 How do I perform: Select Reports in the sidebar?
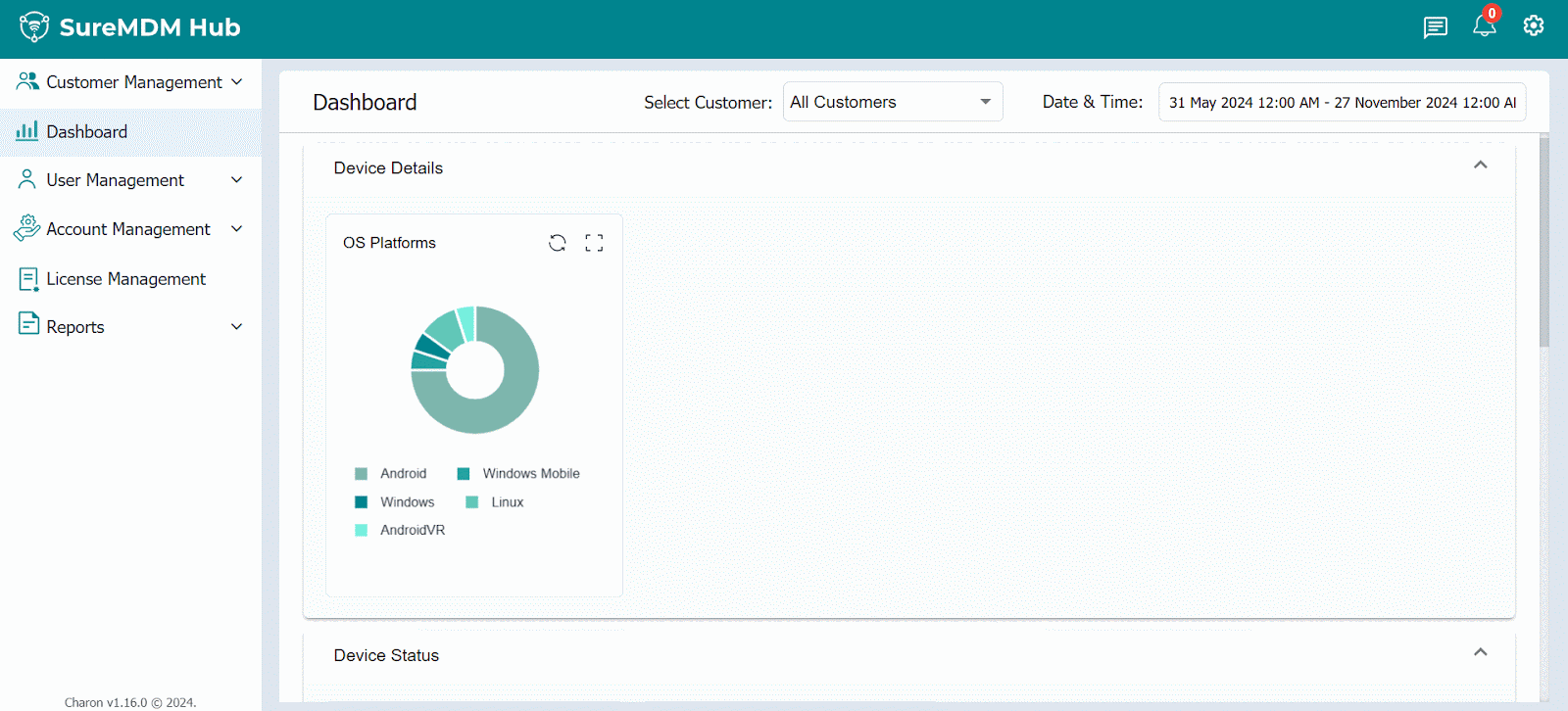click(x=130, y=327)
